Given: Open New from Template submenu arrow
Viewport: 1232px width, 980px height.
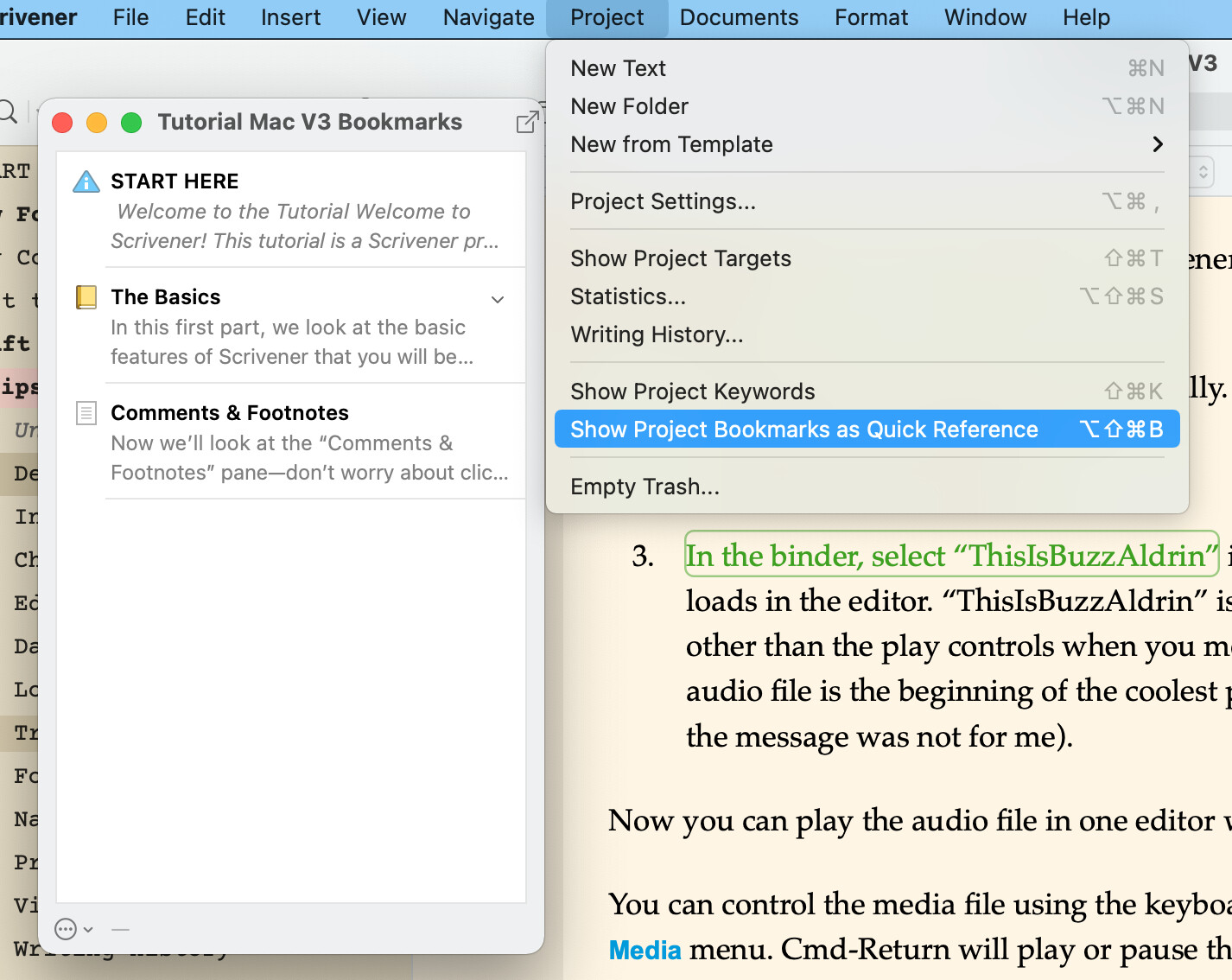Looking at the screenshot, I should (1158, 144).
